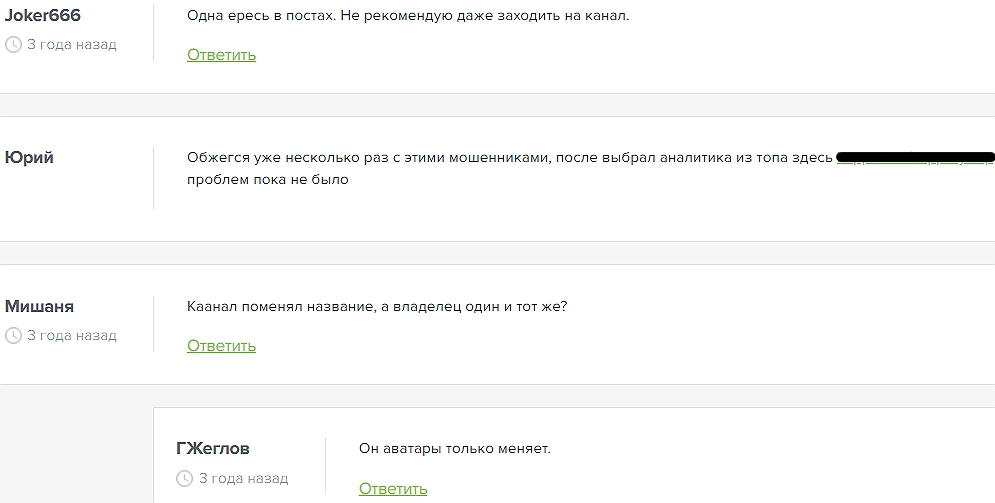Open the blacked-out link in Юрий's comment

tap(915, 157)
